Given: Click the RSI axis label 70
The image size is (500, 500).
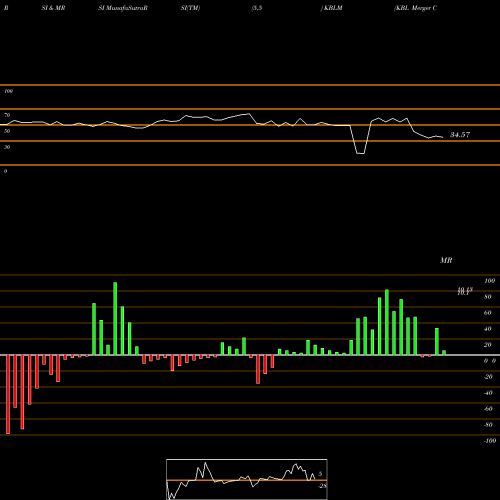Looking at the screenshot, I should [x=7, y=115].
